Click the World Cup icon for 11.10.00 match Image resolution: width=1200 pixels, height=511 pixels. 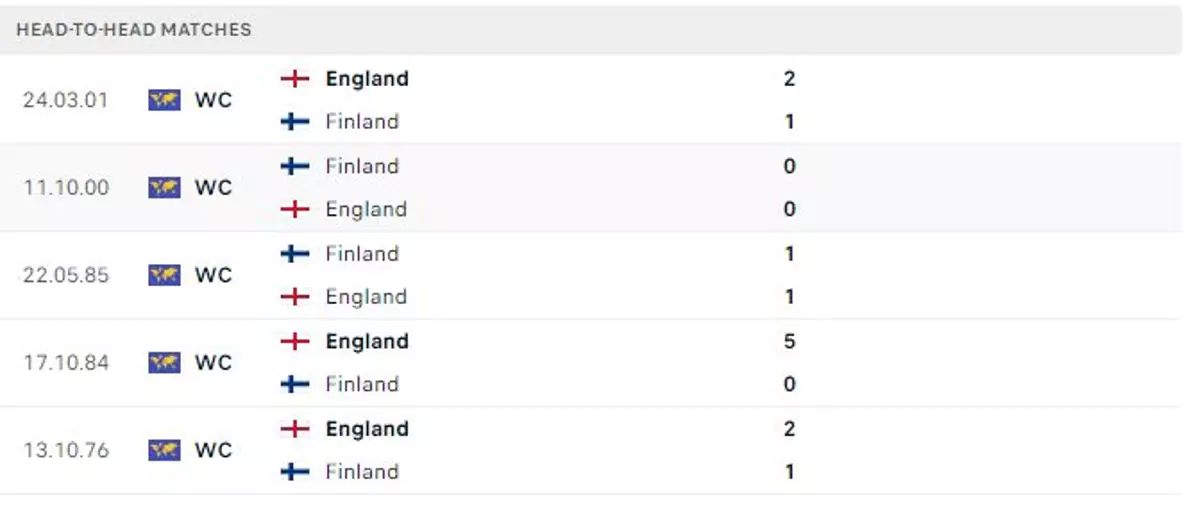(x=164, y=187)
